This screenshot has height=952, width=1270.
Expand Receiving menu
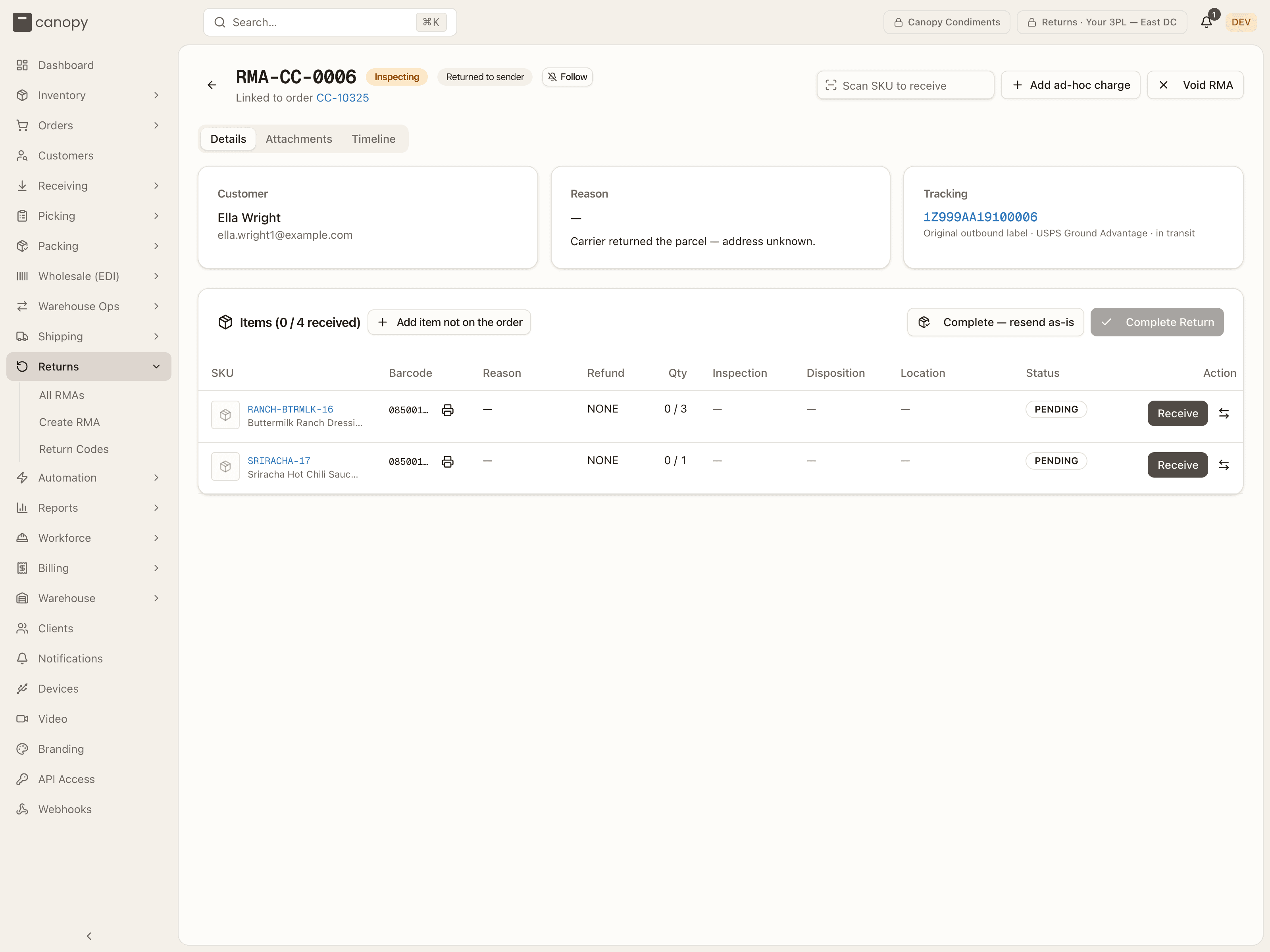click(x=89, y=185)
